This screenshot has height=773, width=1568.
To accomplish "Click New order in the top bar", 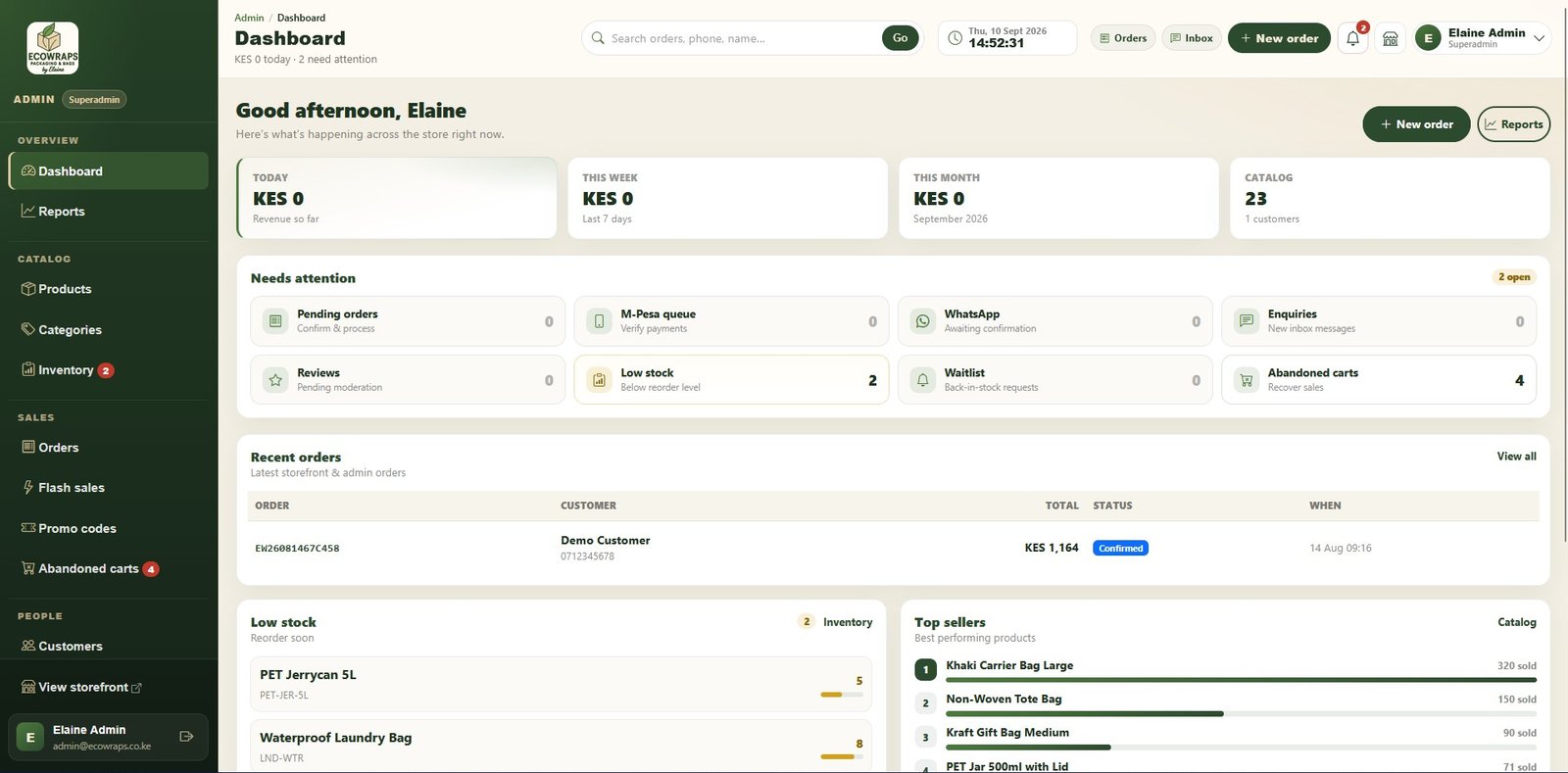I will [1279, 38].
